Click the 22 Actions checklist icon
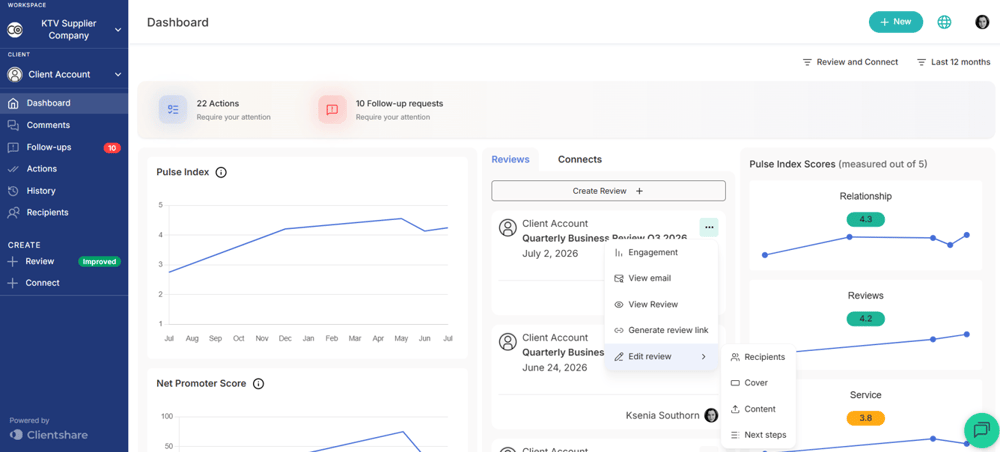This screenshot has width=1000, height=452. tap(173, 109)
